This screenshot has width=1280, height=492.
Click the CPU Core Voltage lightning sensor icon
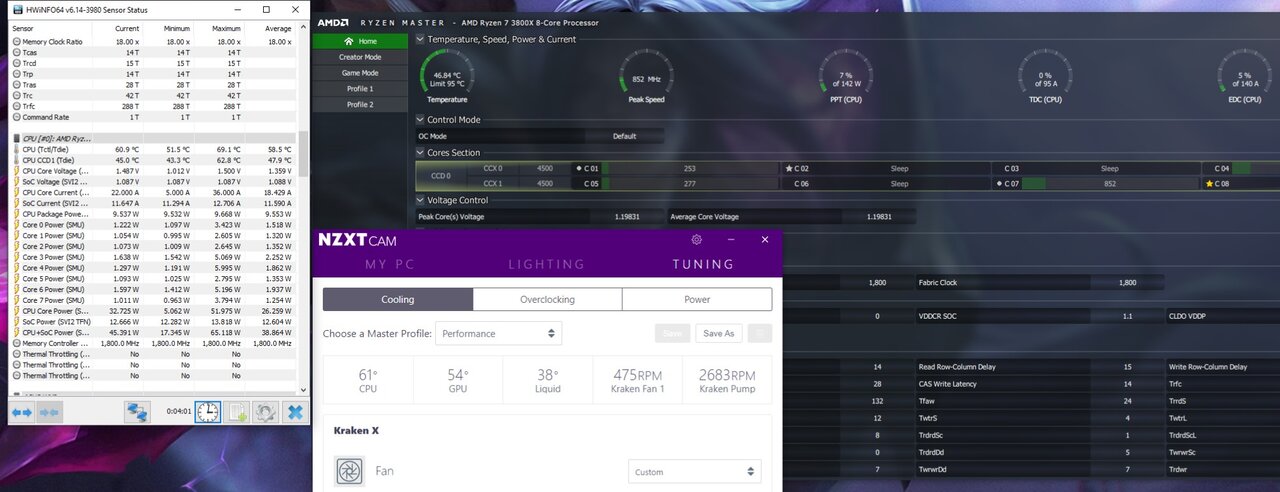click(16, 171)
